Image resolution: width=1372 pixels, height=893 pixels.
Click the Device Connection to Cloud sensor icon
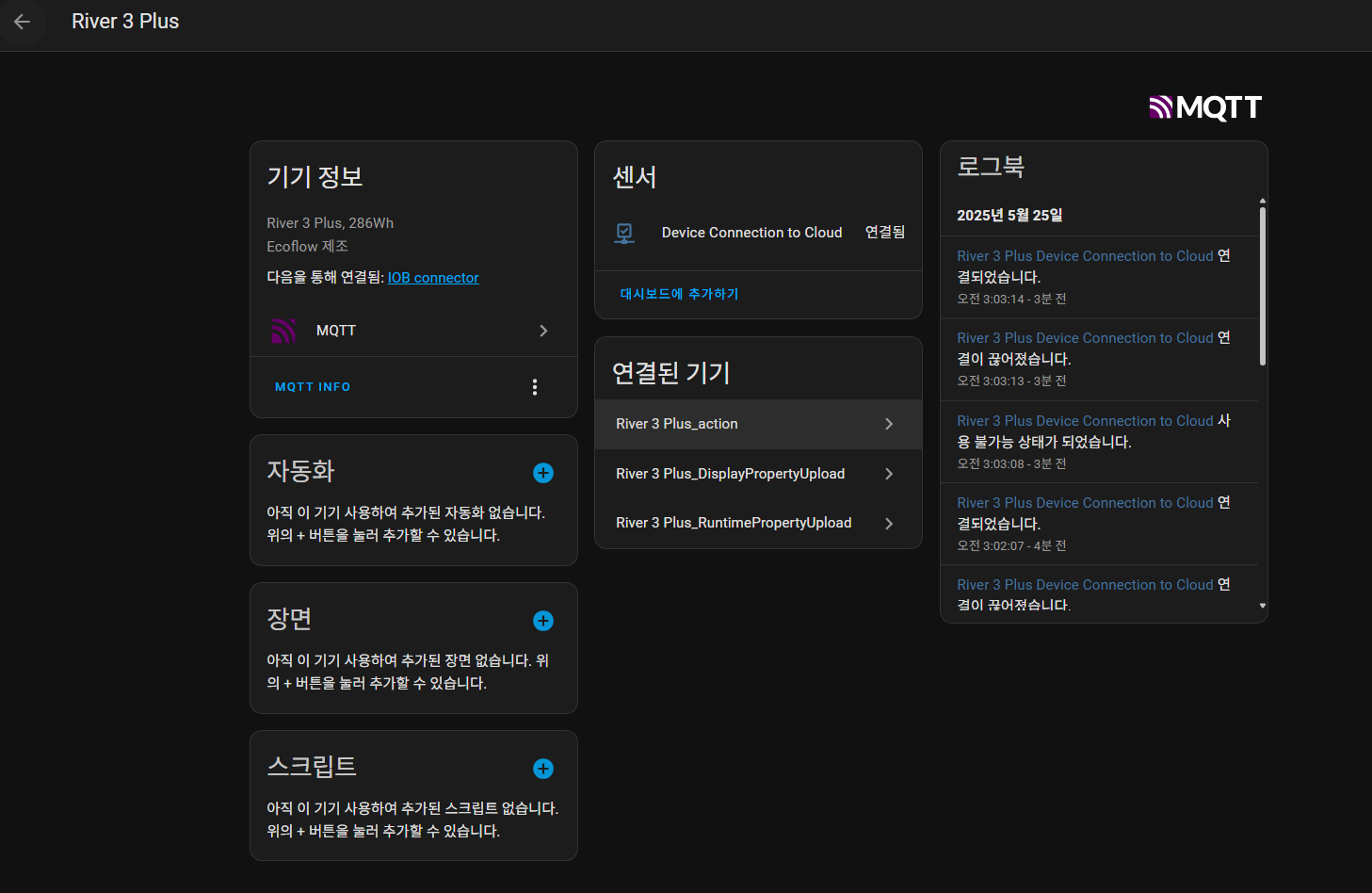tap(624, 233)
